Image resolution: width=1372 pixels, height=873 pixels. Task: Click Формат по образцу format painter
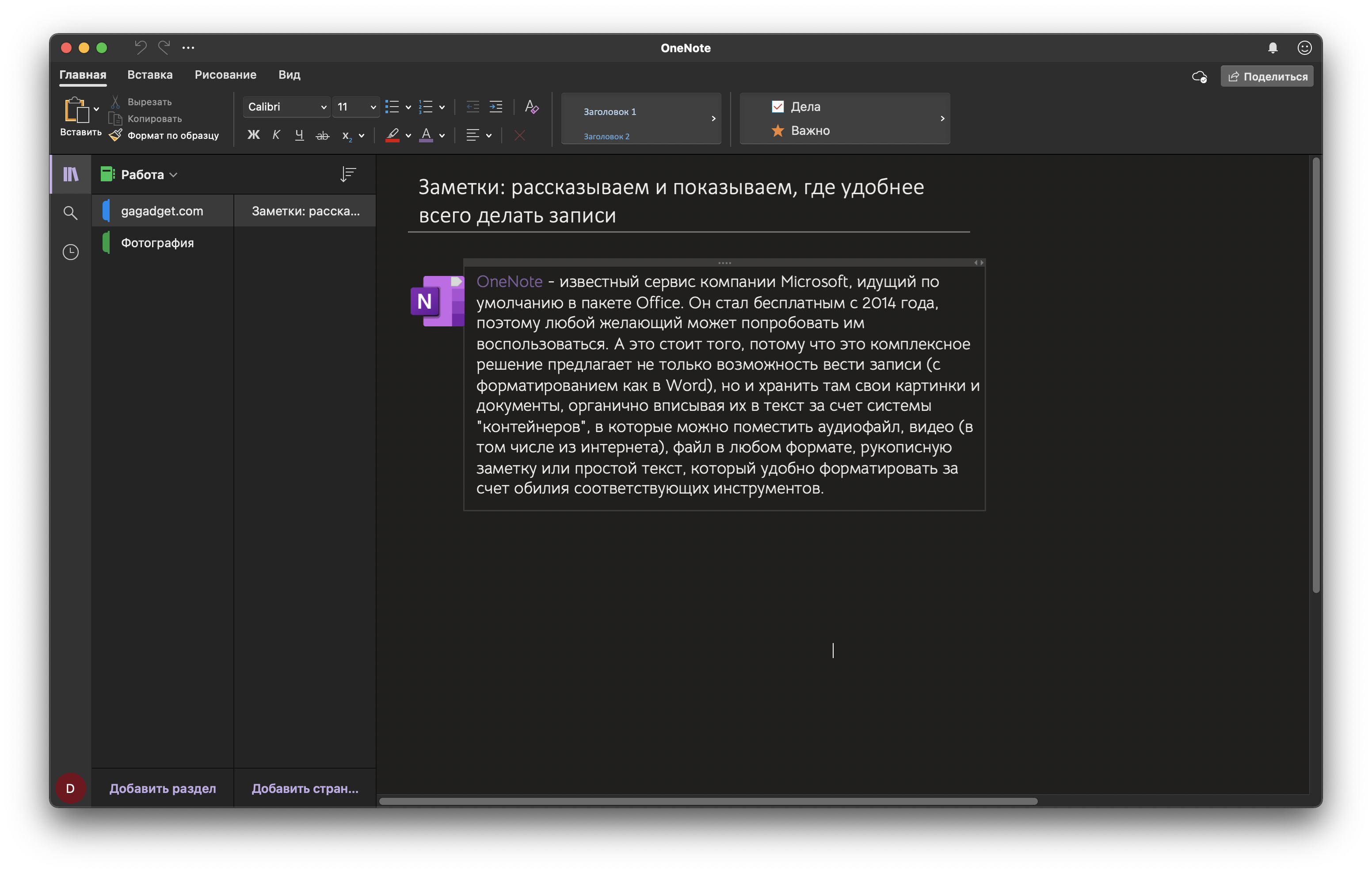164,135
